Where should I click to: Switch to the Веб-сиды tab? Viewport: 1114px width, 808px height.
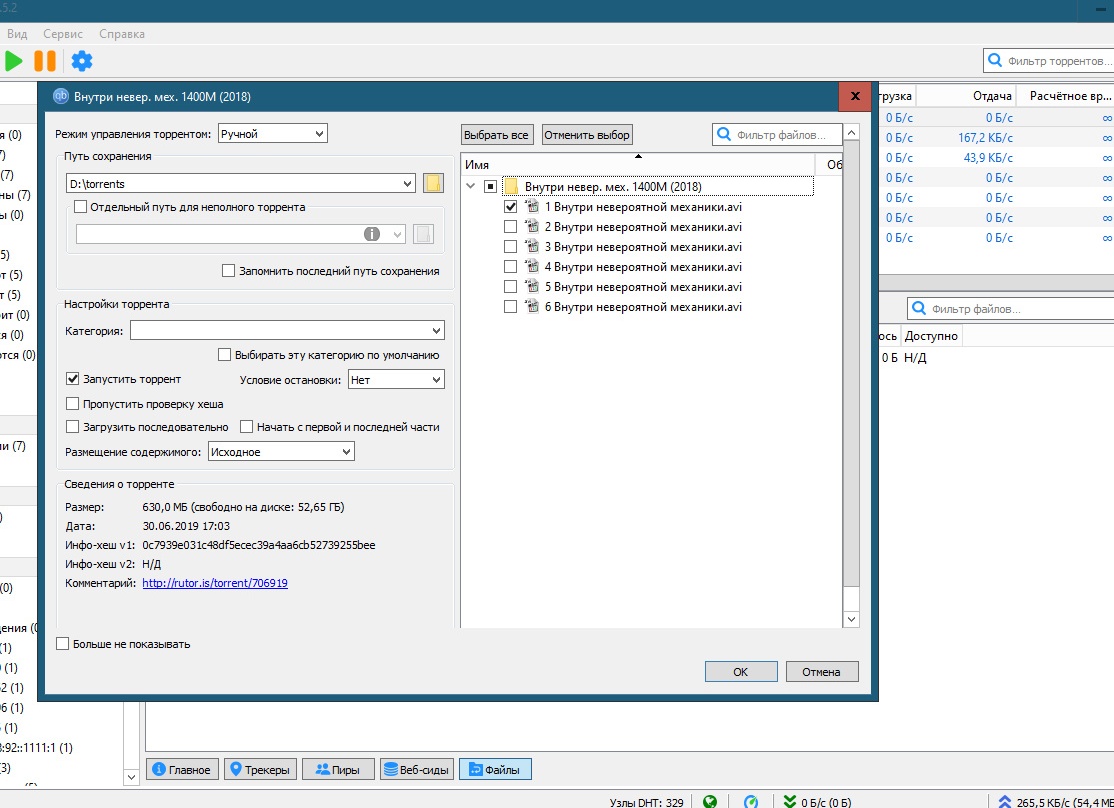[417, 770]
